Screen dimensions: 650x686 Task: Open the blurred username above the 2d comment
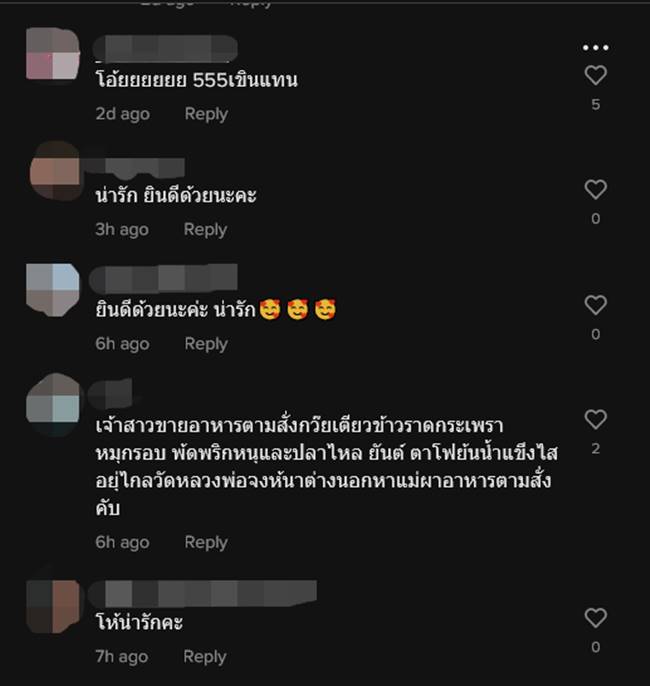click(x=165, y=48)
